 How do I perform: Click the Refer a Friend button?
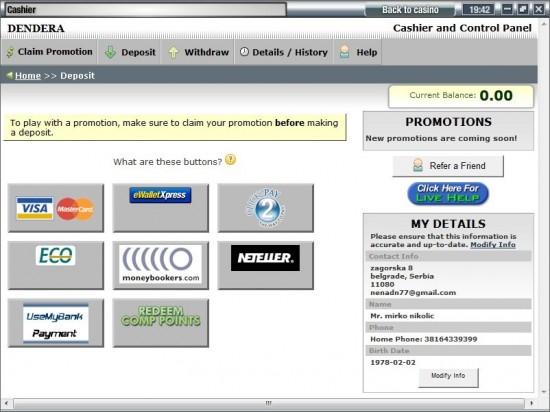tap(448, 166)
